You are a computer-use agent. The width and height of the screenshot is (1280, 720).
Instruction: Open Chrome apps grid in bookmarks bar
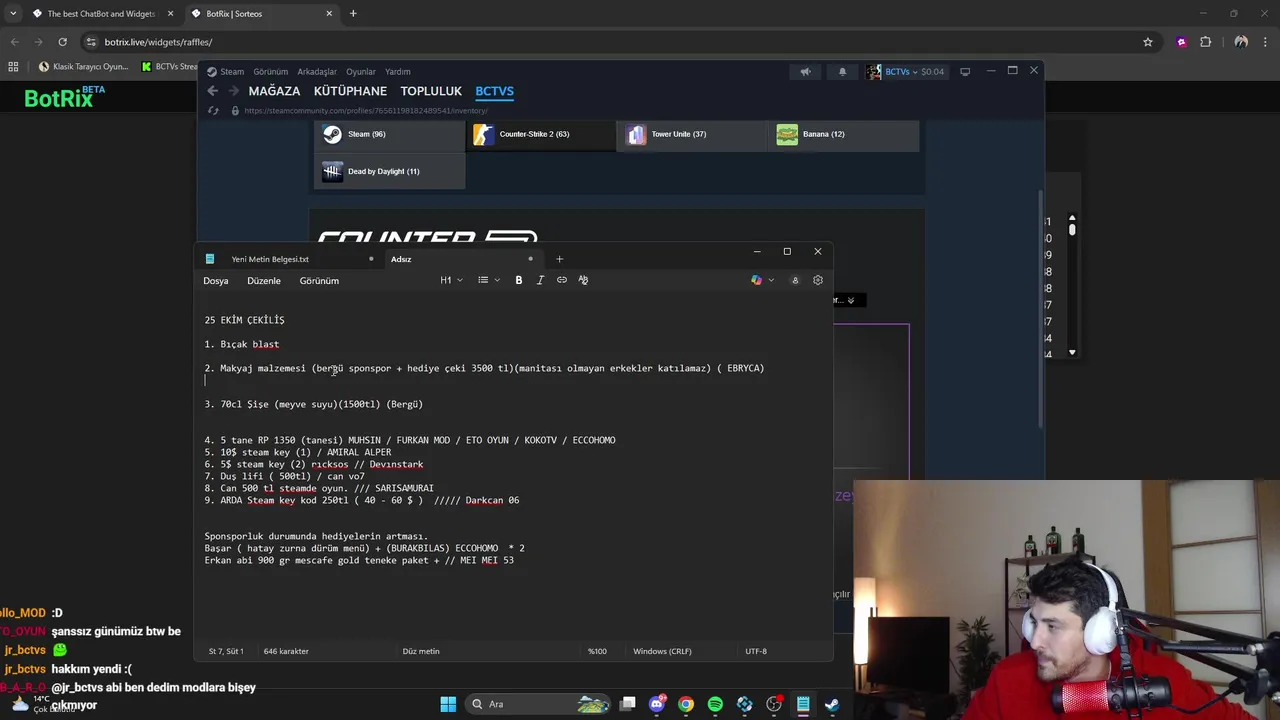point(13,67)
